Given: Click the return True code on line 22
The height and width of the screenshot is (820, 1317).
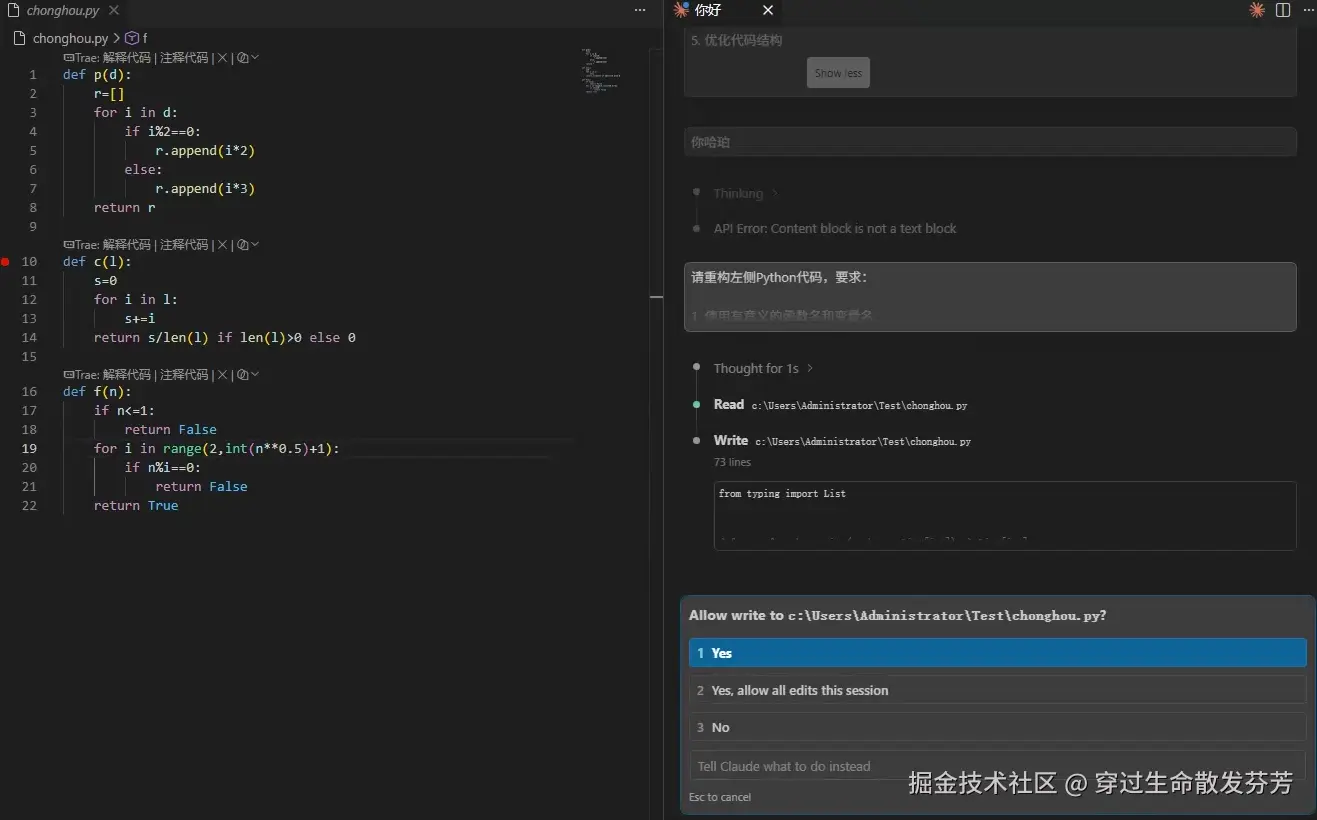Looking at the screenshot, I should [x=136, y=506].
